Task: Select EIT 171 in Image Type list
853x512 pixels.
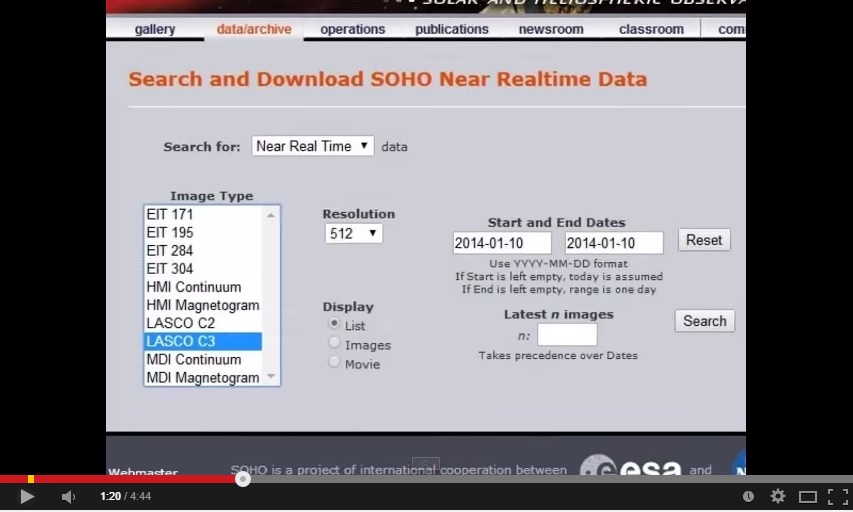Action: 203,214
